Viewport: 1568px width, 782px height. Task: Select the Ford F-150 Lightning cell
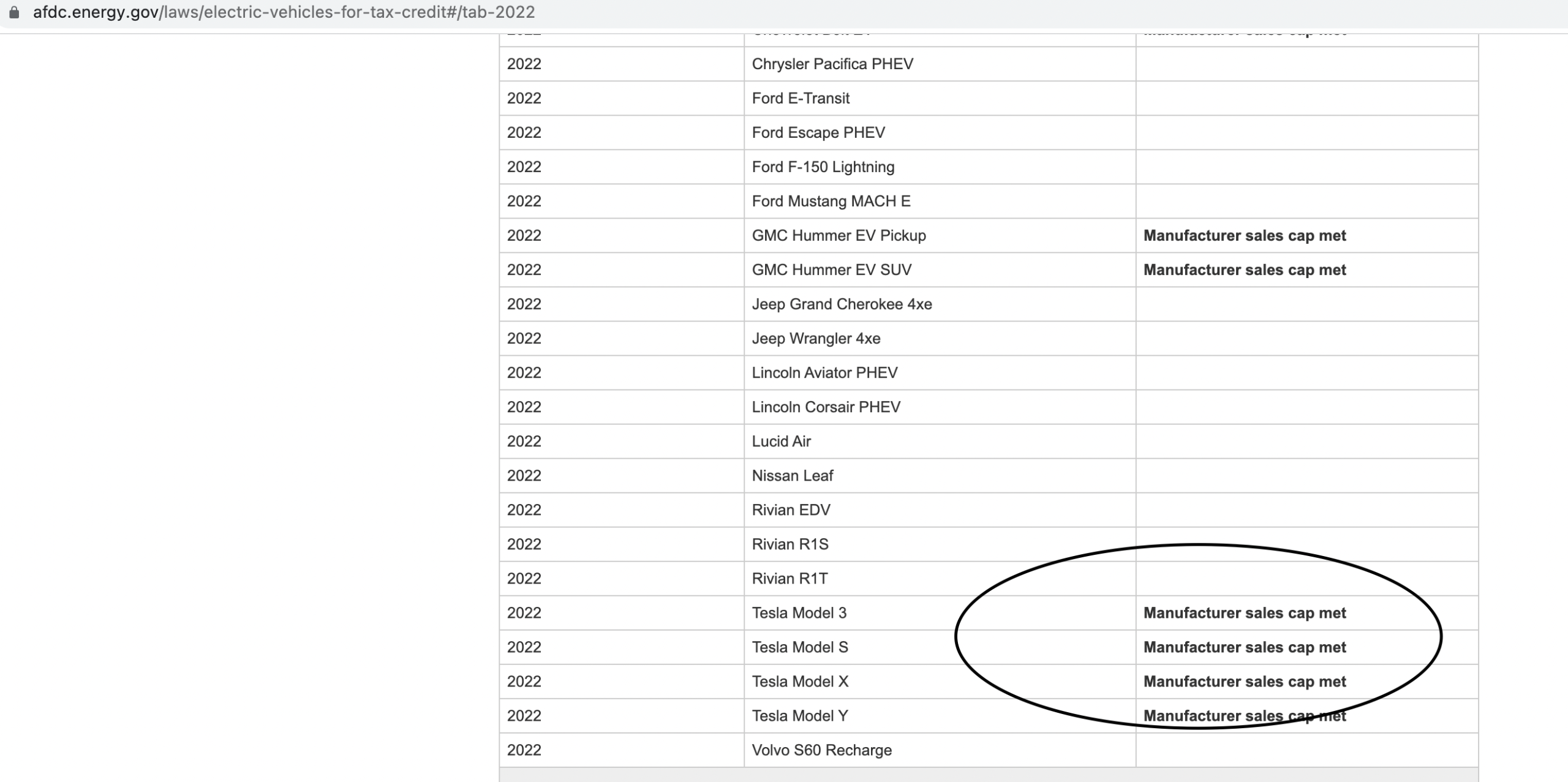[940, 167]
